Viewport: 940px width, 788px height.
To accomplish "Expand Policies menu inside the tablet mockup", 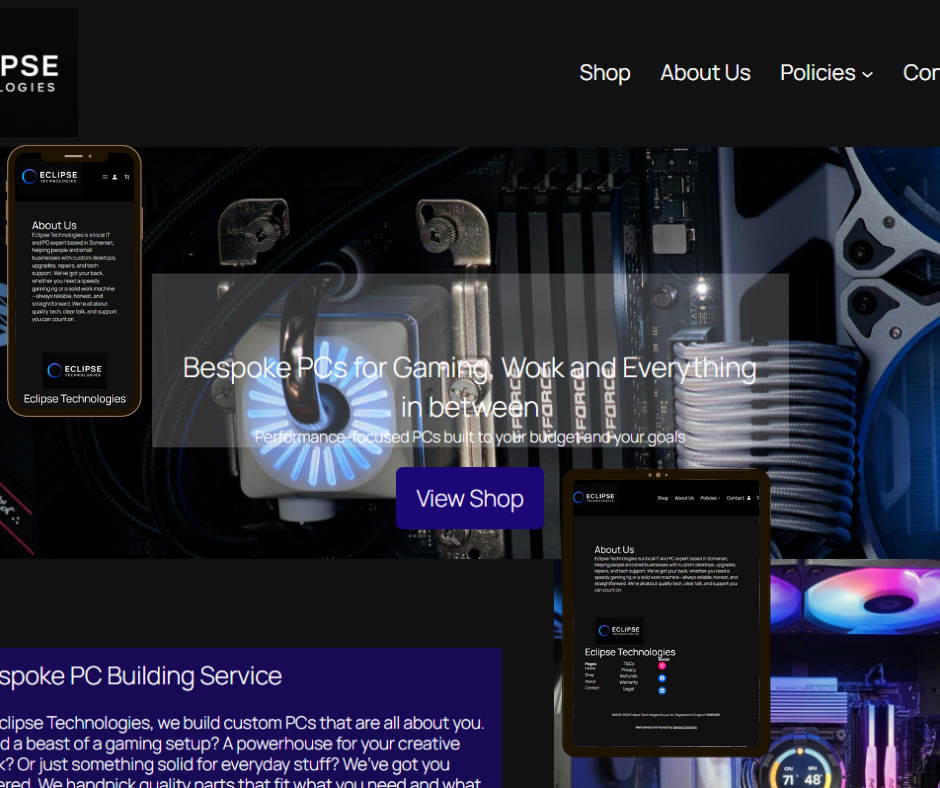I will (709, 498).
